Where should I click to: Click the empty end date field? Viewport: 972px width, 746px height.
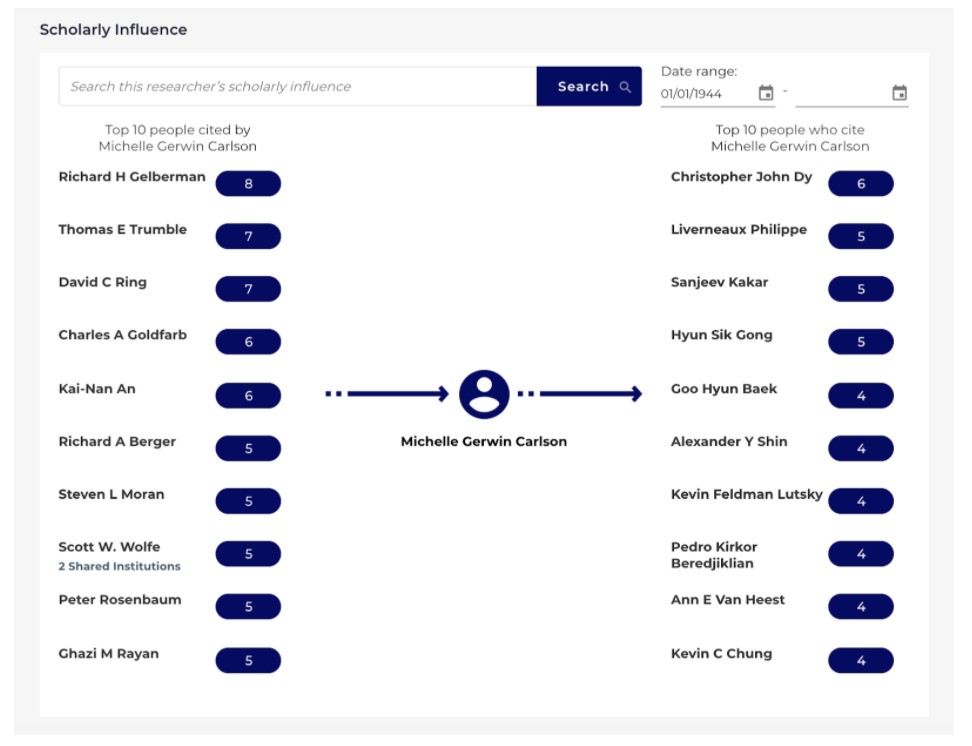(842, 94)
